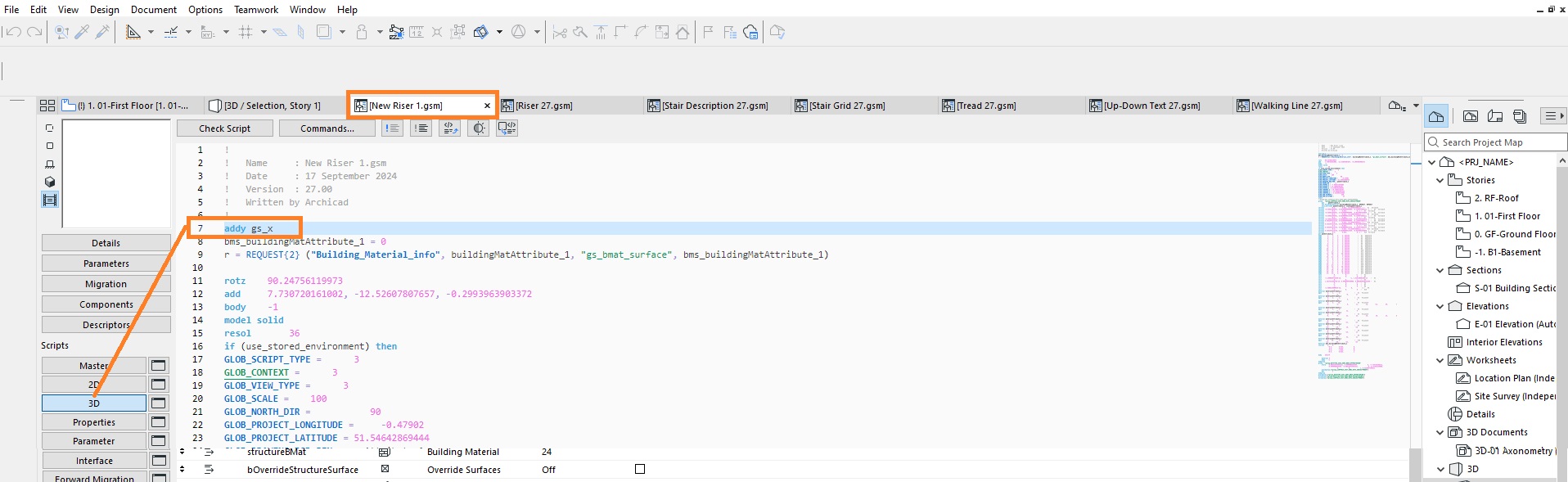The width and height of the screenshot is (1568, 482).
Task: Select the 3D cube preview icon
Action: [50, 182]
